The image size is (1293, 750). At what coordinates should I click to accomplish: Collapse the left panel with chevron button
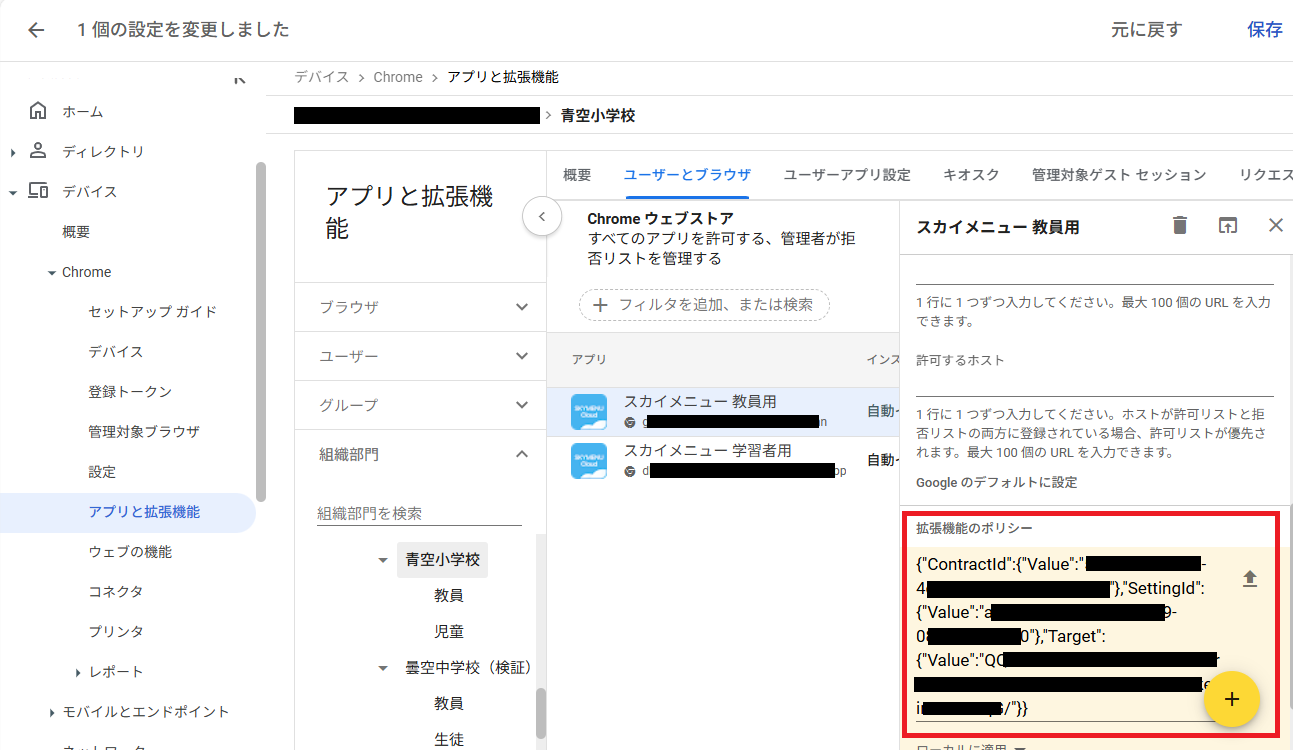542,216
